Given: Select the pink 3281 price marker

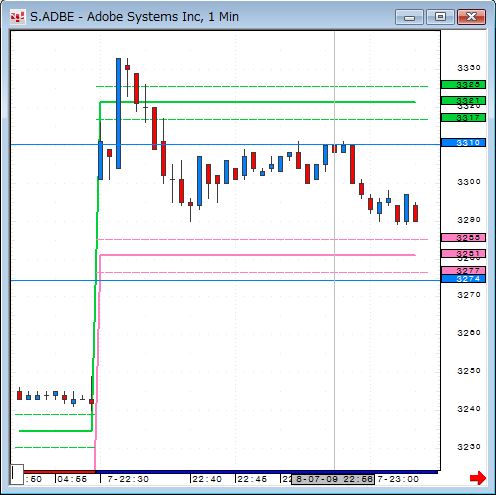Looking at the screenshot, I should click(463, 253).
